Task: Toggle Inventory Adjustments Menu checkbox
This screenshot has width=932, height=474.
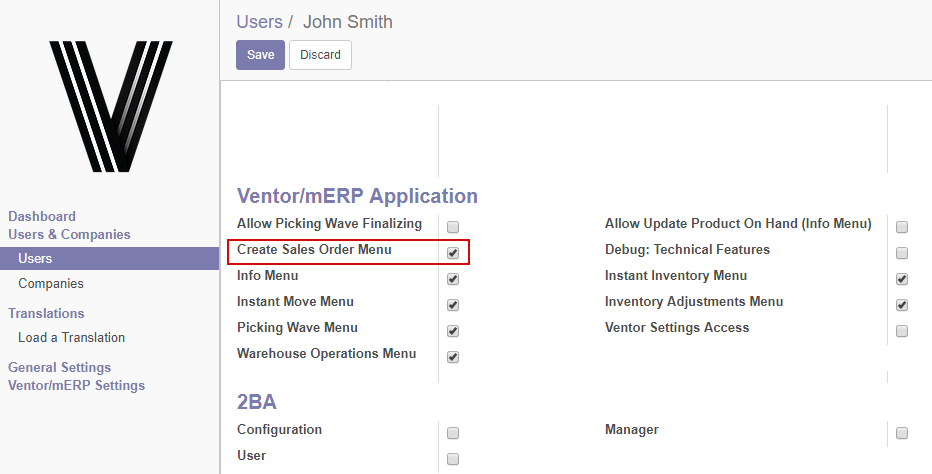Action: click(x=902, y=305)
